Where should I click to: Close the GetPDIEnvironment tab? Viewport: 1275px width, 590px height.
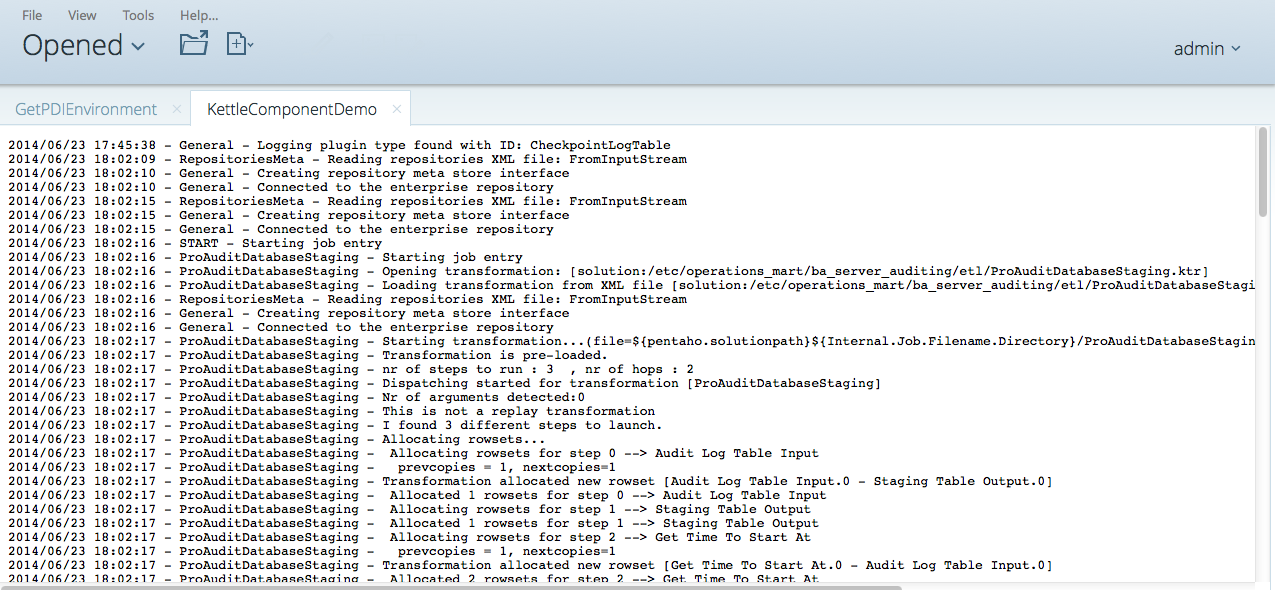[177, 109]
